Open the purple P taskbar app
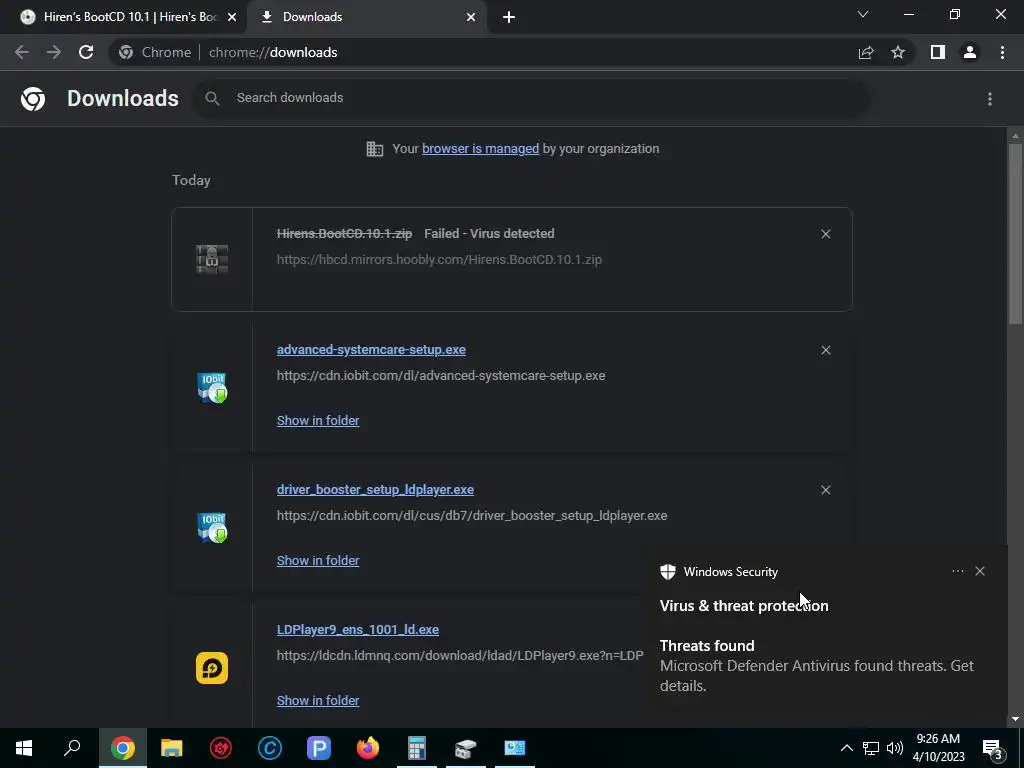Screen dimensions: 1024x768 click(319, 748)
